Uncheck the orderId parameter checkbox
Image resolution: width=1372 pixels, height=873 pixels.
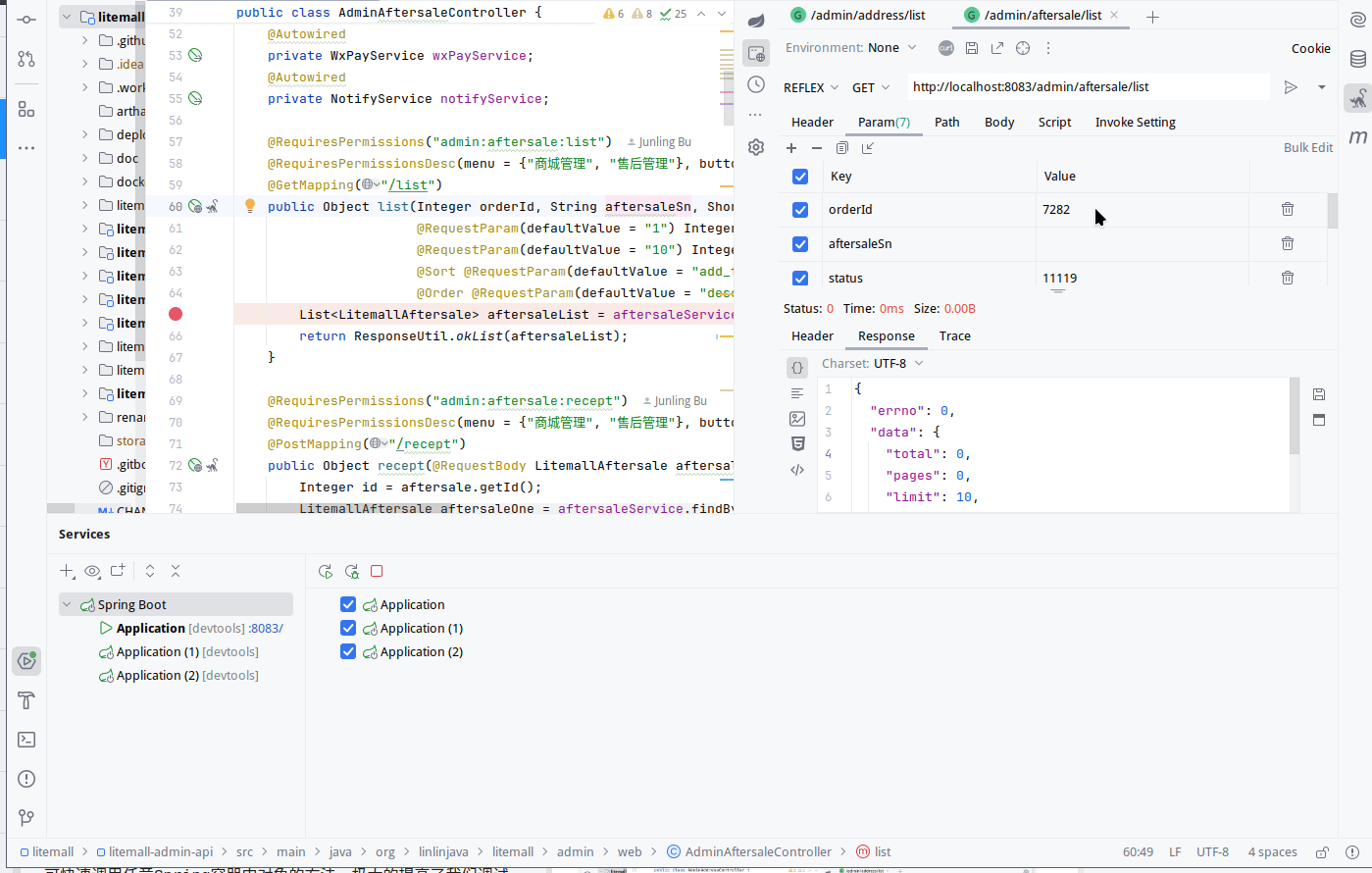800,210
